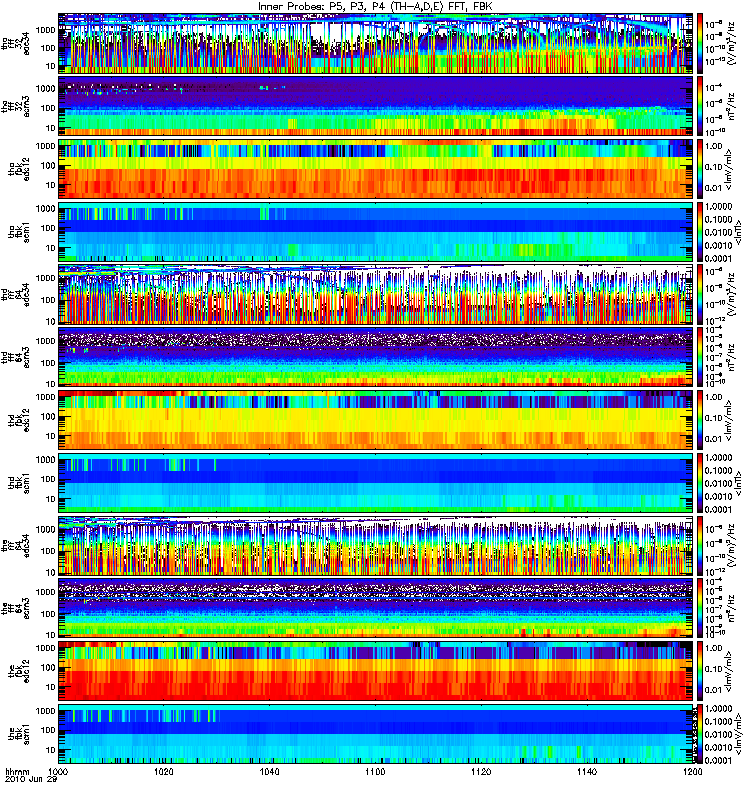Click color bar beside the fbk scm1 panel
Viewport: 750px width, 800px height.
pyautogui.click(x=700, y=734)
